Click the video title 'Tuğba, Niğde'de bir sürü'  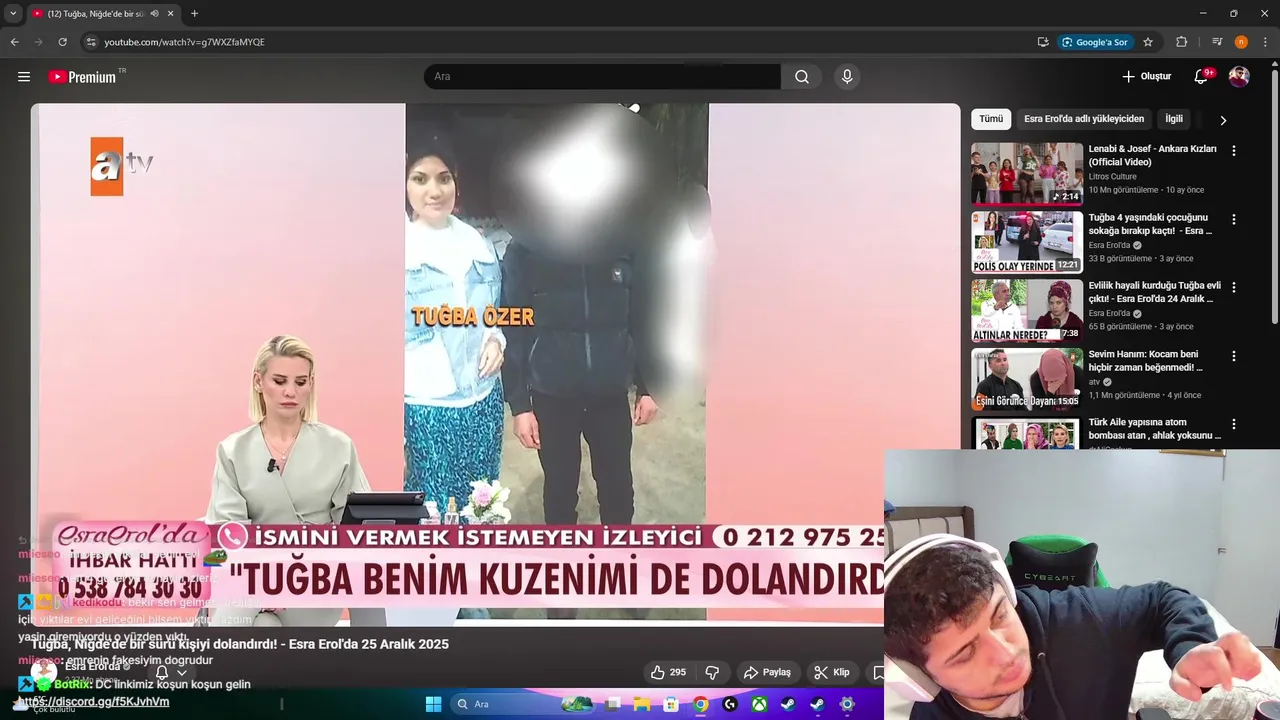click(x=240, y=644)
